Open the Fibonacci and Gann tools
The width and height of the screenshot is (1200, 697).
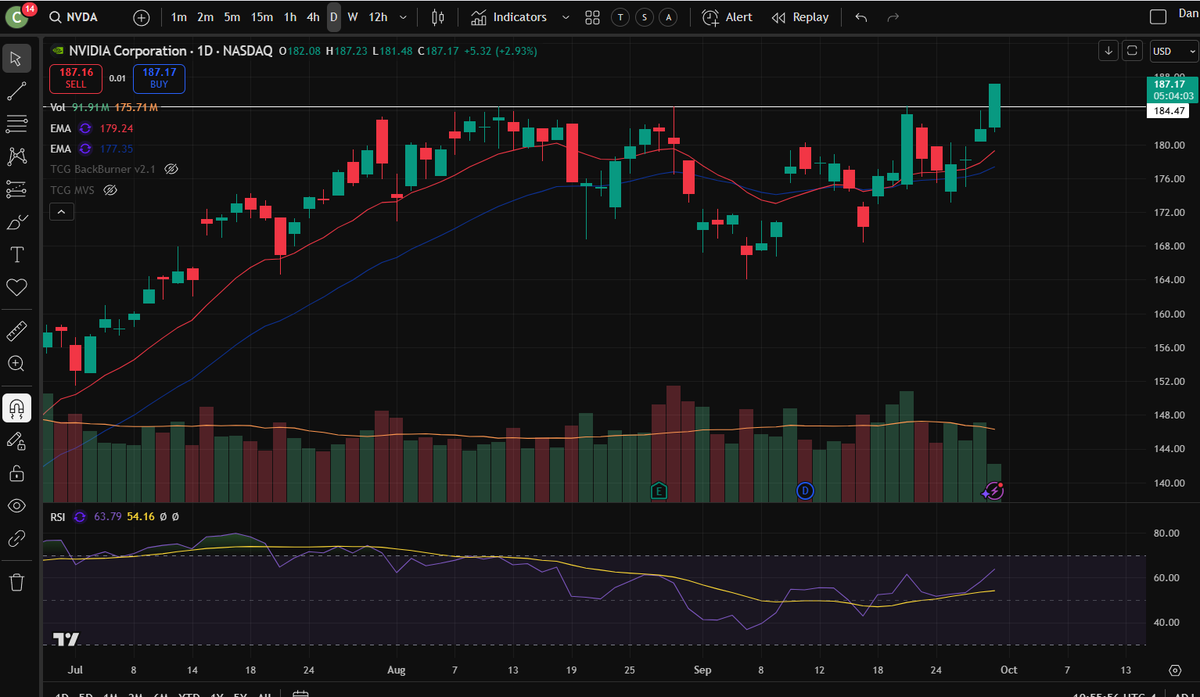tap(16, 124)
